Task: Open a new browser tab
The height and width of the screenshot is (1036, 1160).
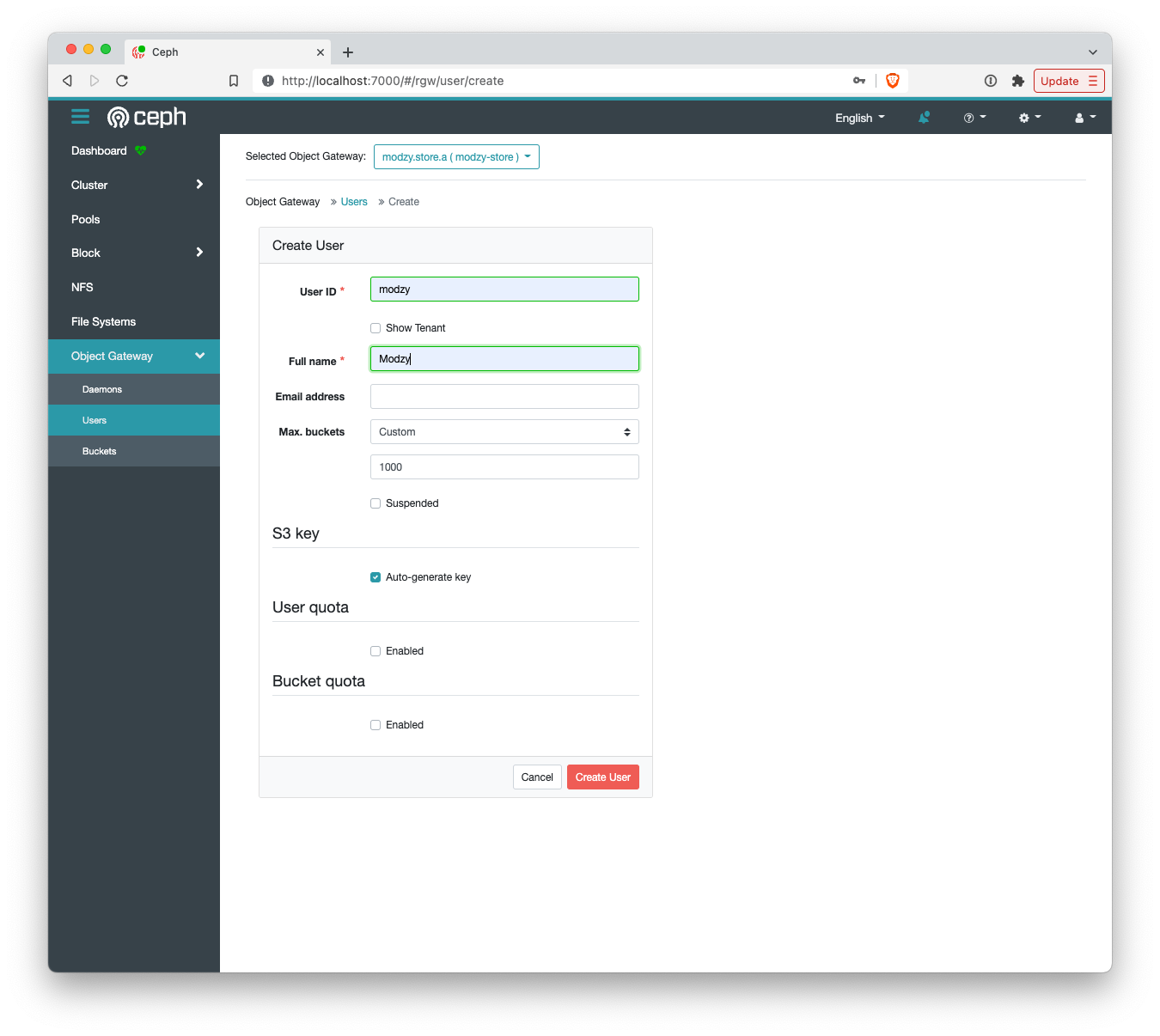Action: [348, 52]
